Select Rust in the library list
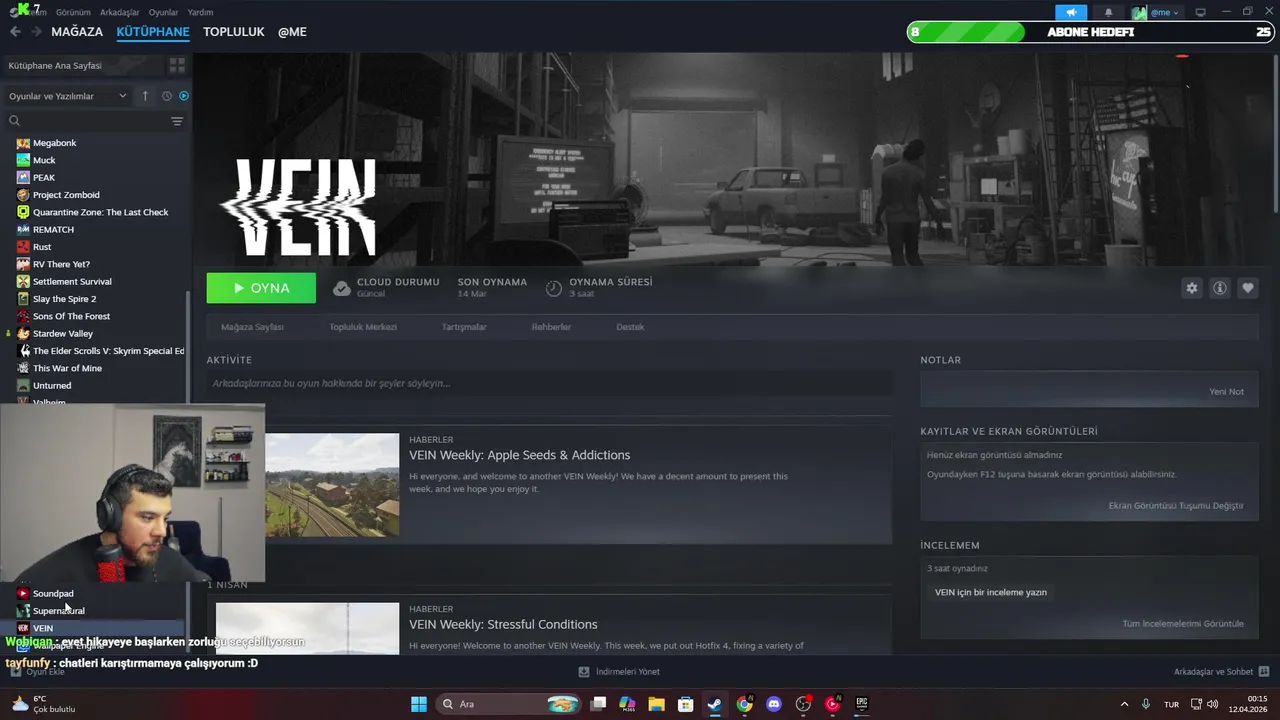This screenshot has height=720, width=1280. click(x=42, y=247)
